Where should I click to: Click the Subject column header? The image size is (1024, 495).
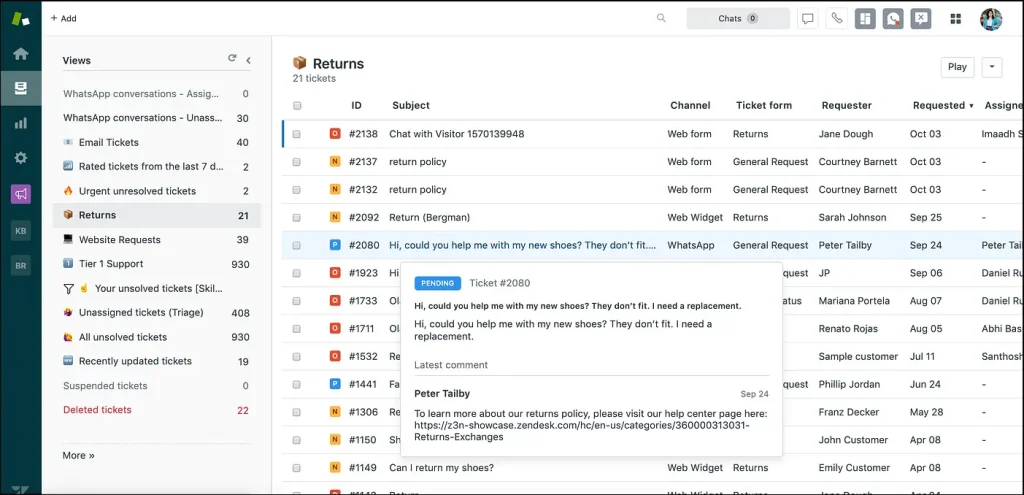pos(411,105)
